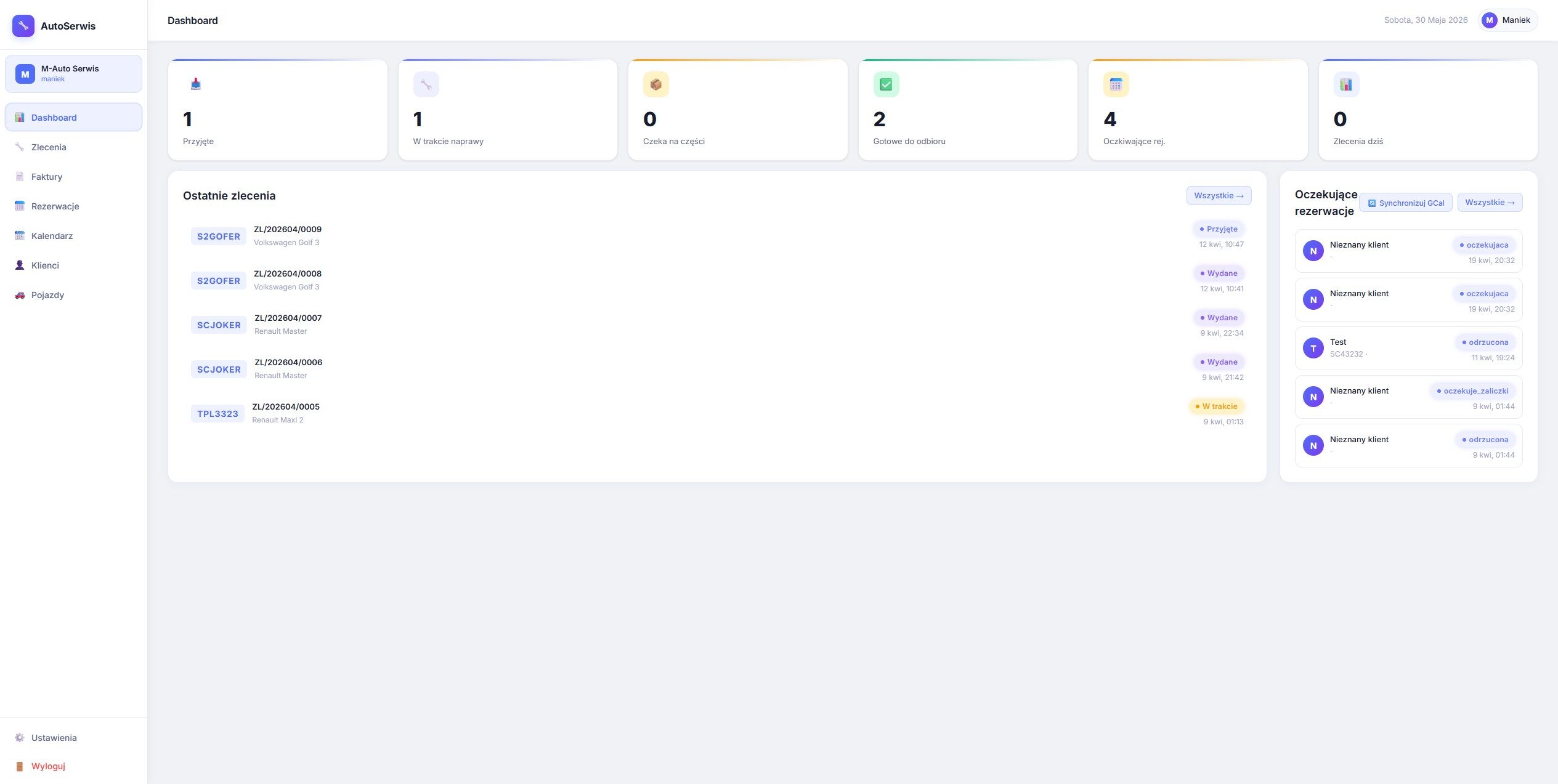Screen dimensions: 1558x784
Task: Click plate badge S2GOFER of order 0009
Action: (x=219, y=236)
